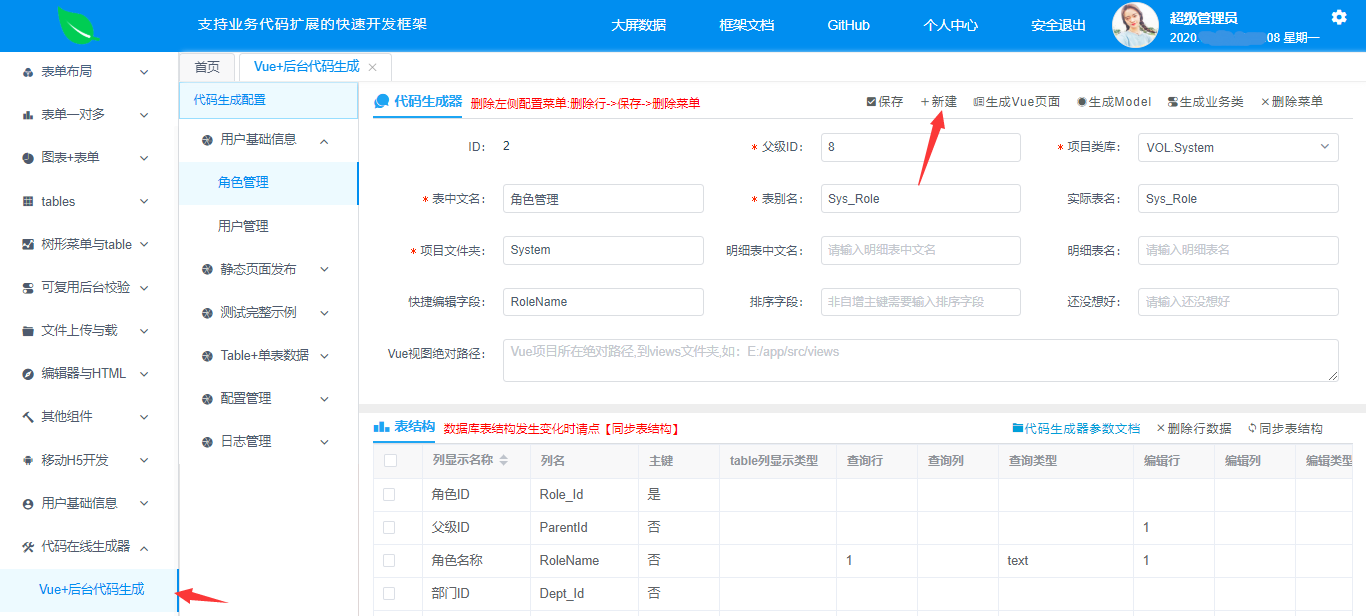Open 大屏数据 in top navigation
The width and height of the screenshot is (1366, 616).
(639, 25)
